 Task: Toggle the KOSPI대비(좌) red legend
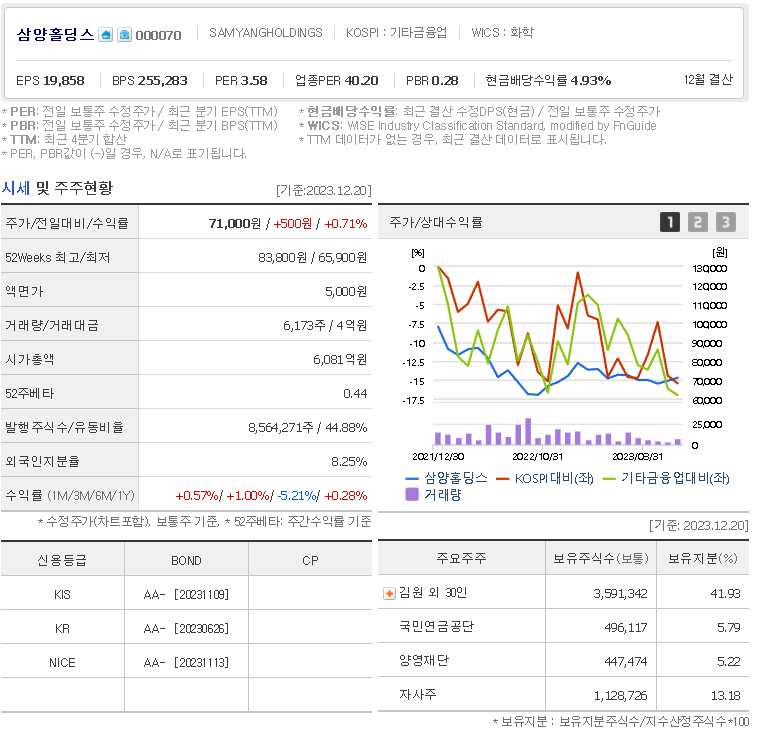click(545, 478)
